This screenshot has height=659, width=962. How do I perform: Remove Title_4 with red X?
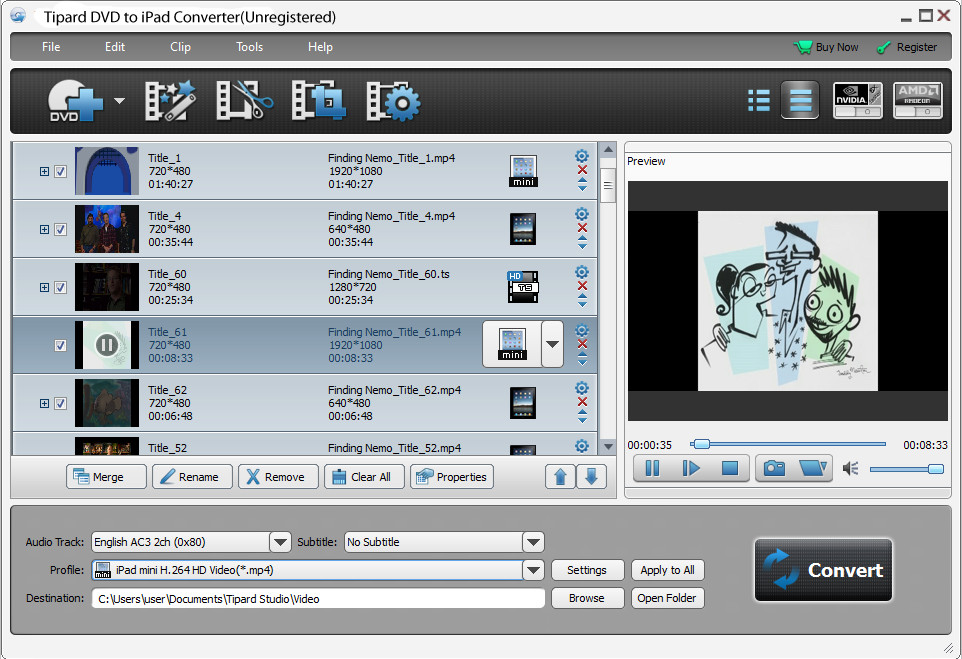(582, 228)
